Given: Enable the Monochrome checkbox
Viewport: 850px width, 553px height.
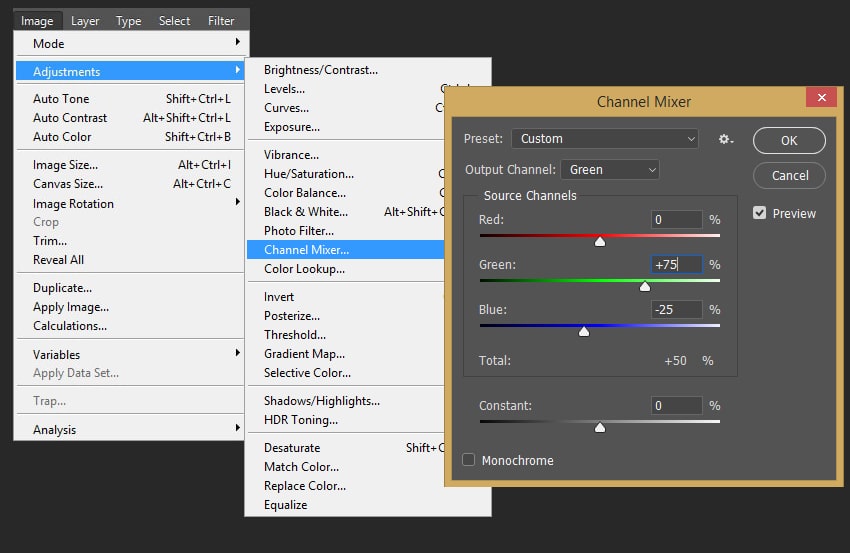Looking at the screenshot, I should coord(469,460).
